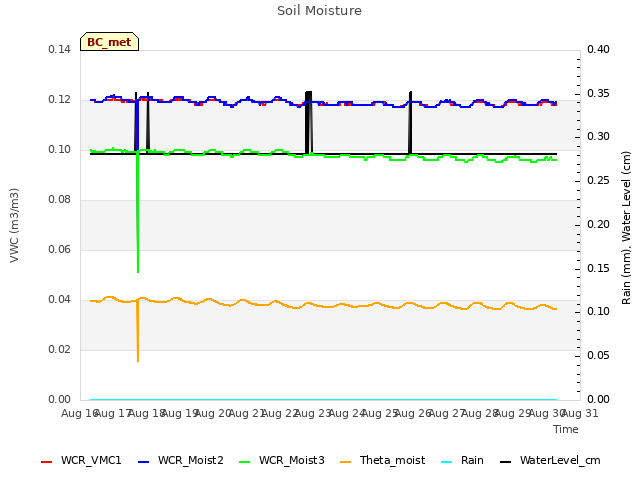Click the 0.25 right axis tick label
The image size is (640, 480).
click(598, 181)
